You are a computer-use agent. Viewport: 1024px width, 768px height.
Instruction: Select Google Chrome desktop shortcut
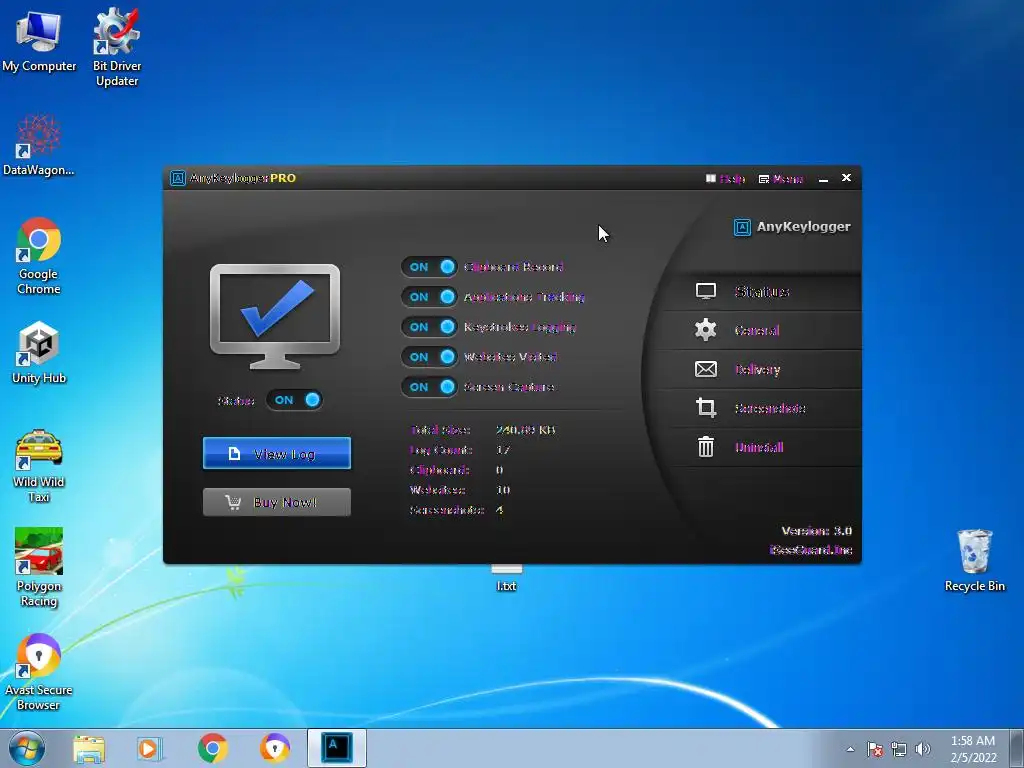click(39, 256)
